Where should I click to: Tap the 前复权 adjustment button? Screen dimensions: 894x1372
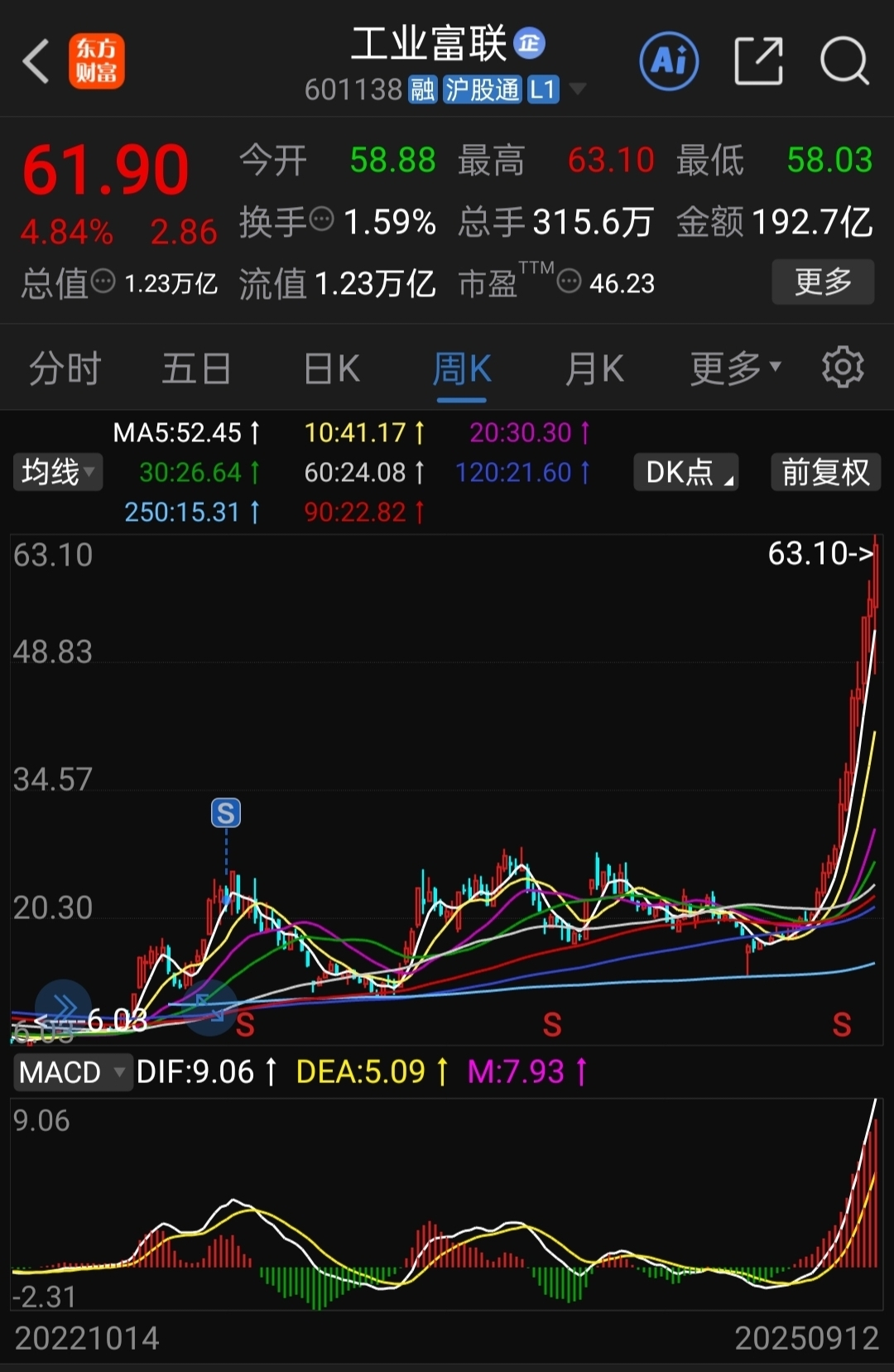point(825,472)
